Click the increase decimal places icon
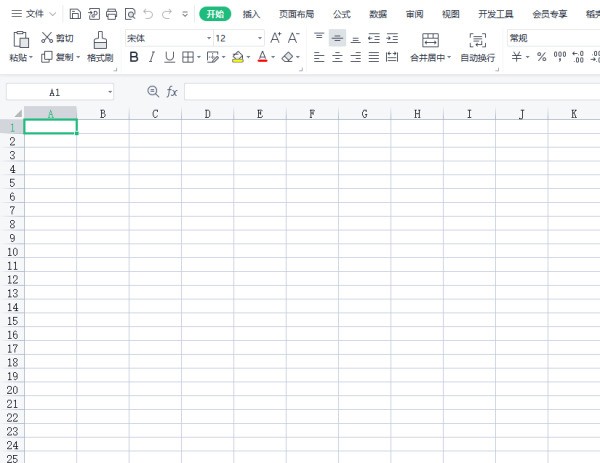 (x=578, y=57)
